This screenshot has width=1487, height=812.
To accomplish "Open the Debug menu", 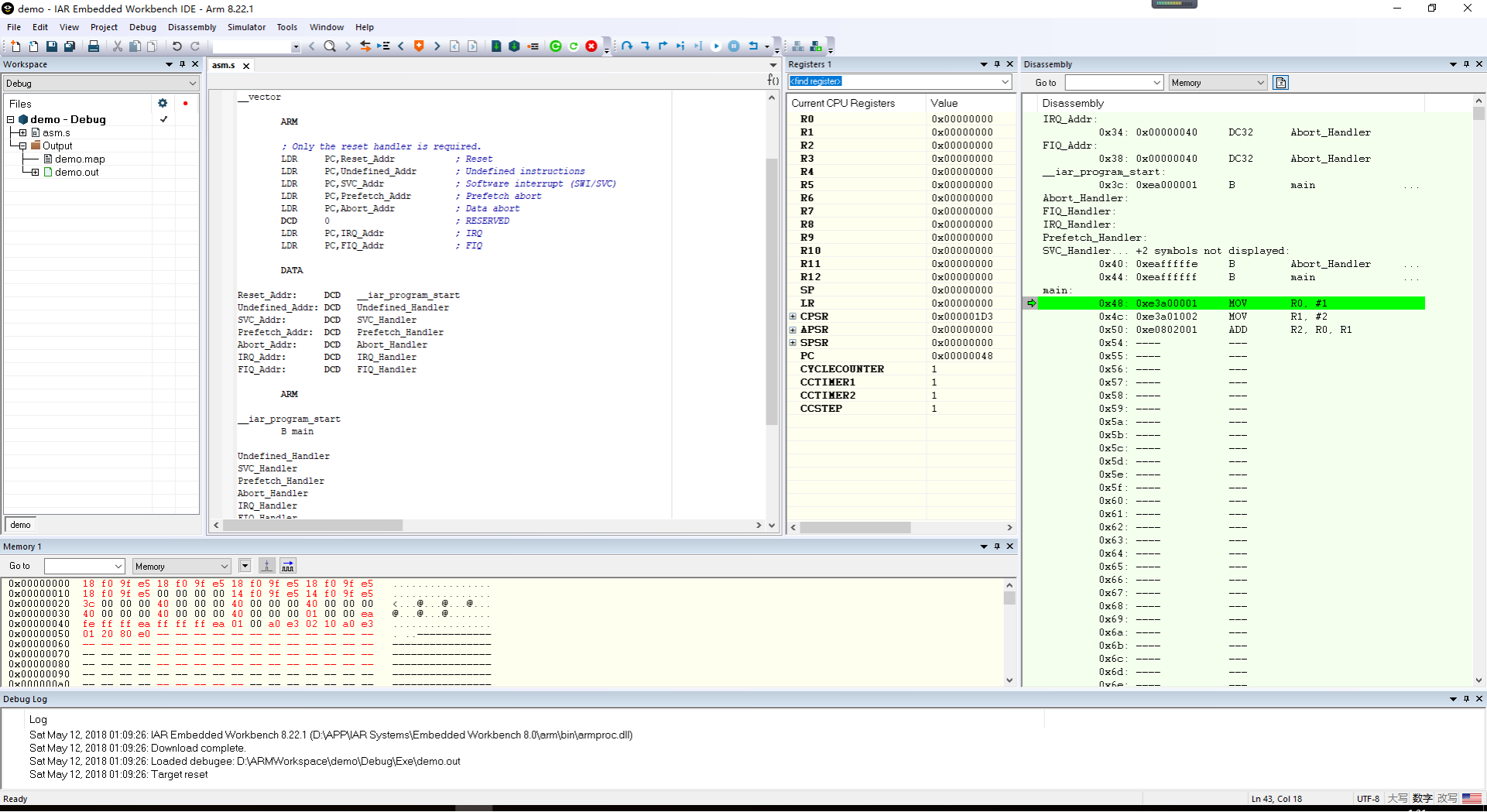I will click(142, 27).
